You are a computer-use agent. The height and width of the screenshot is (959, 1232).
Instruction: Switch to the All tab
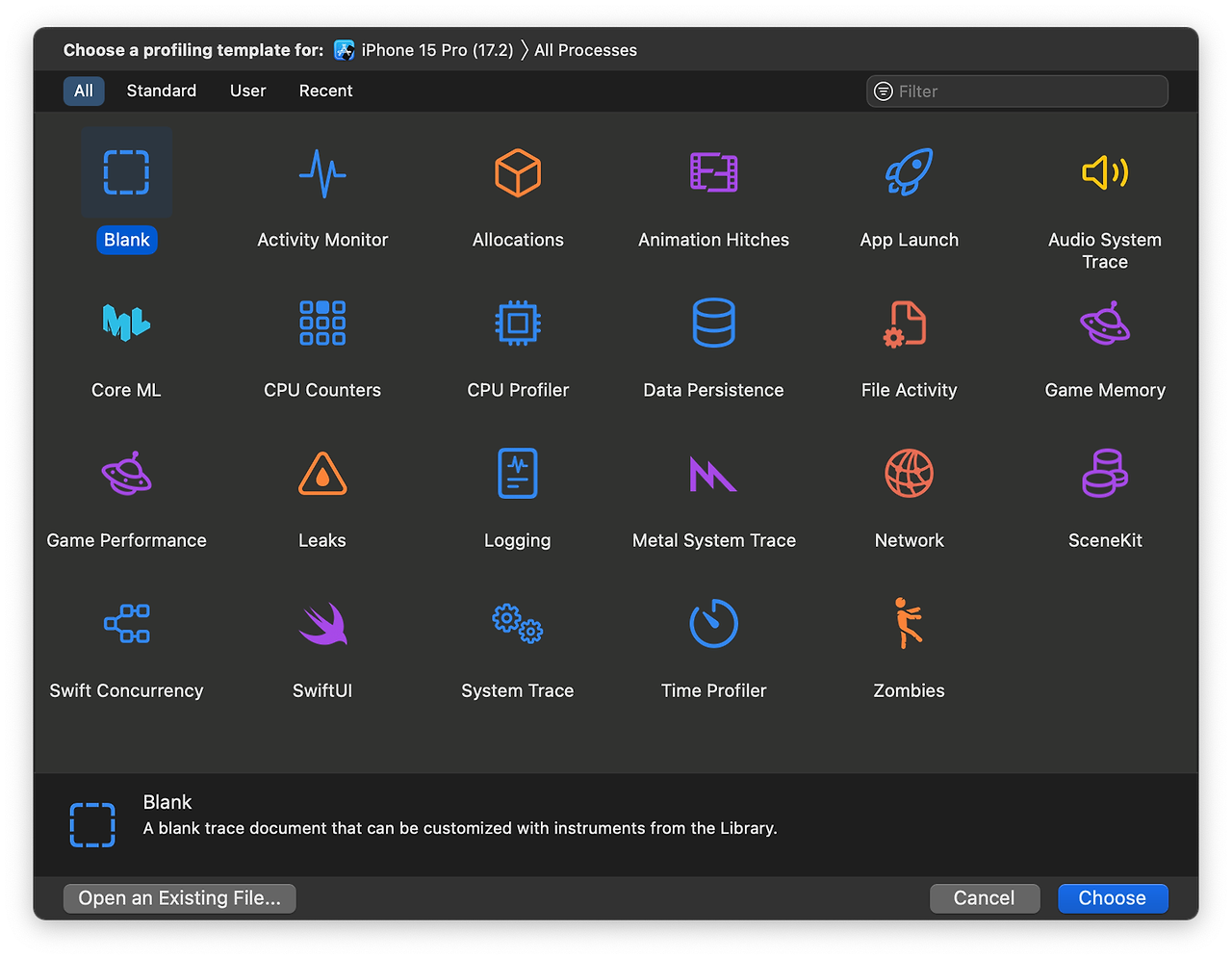[84, 91]
